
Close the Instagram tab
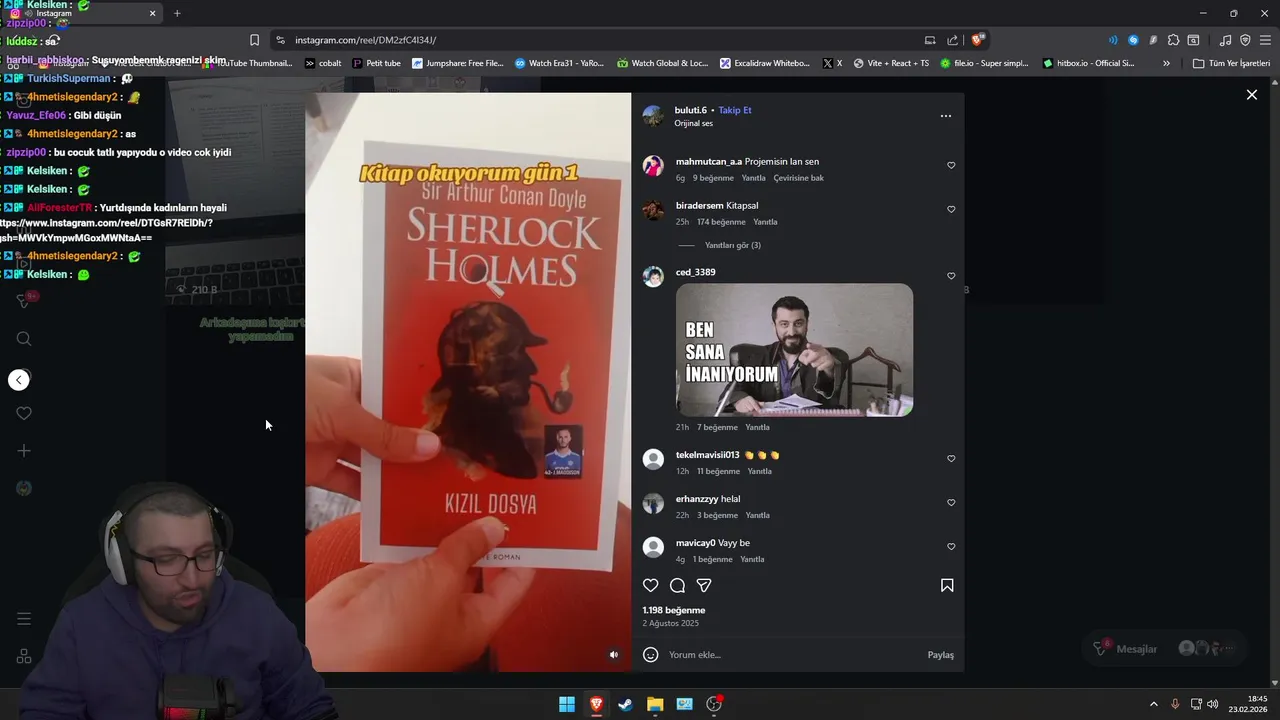[152, 13]
